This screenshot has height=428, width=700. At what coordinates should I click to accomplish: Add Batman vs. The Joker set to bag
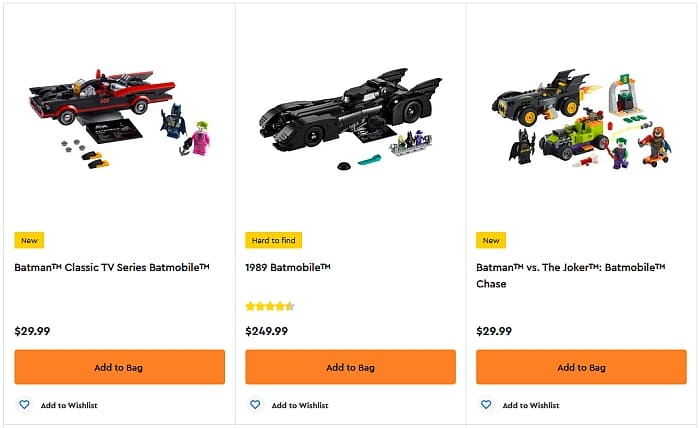pyautogui.click(x=581, y=367)
